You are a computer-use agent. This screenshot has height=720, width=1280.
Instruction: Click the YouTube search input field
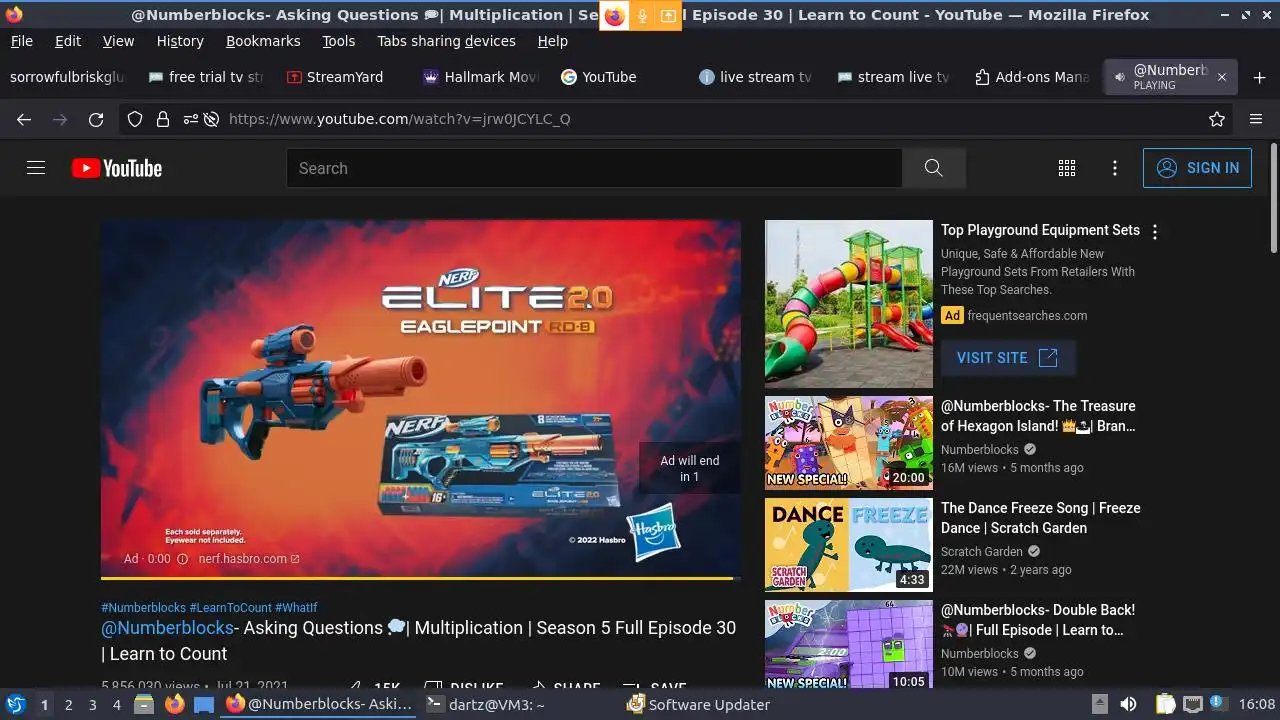click(594, 168)
